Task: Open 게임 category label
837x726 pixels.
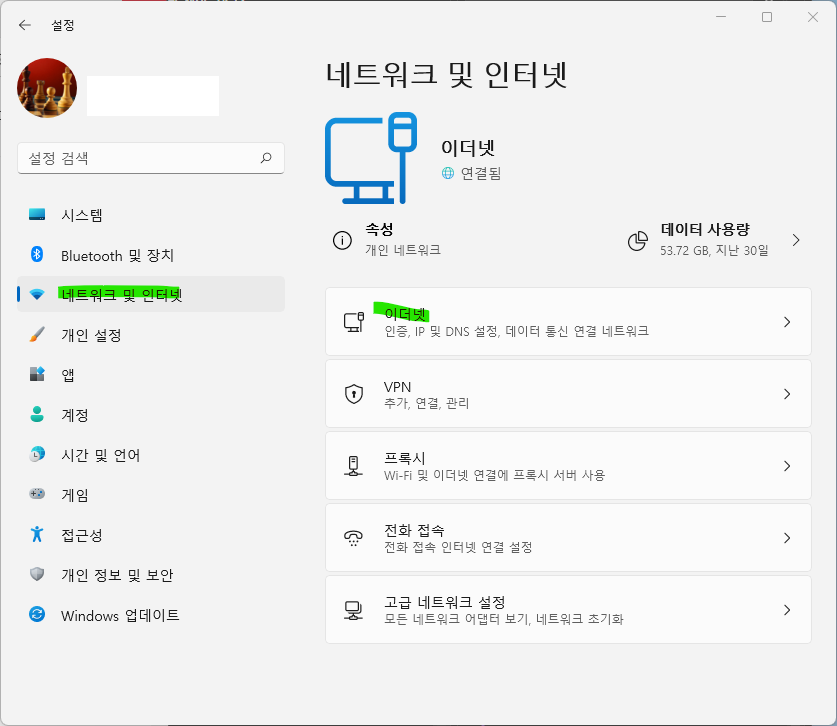Action: click(75, 495)
